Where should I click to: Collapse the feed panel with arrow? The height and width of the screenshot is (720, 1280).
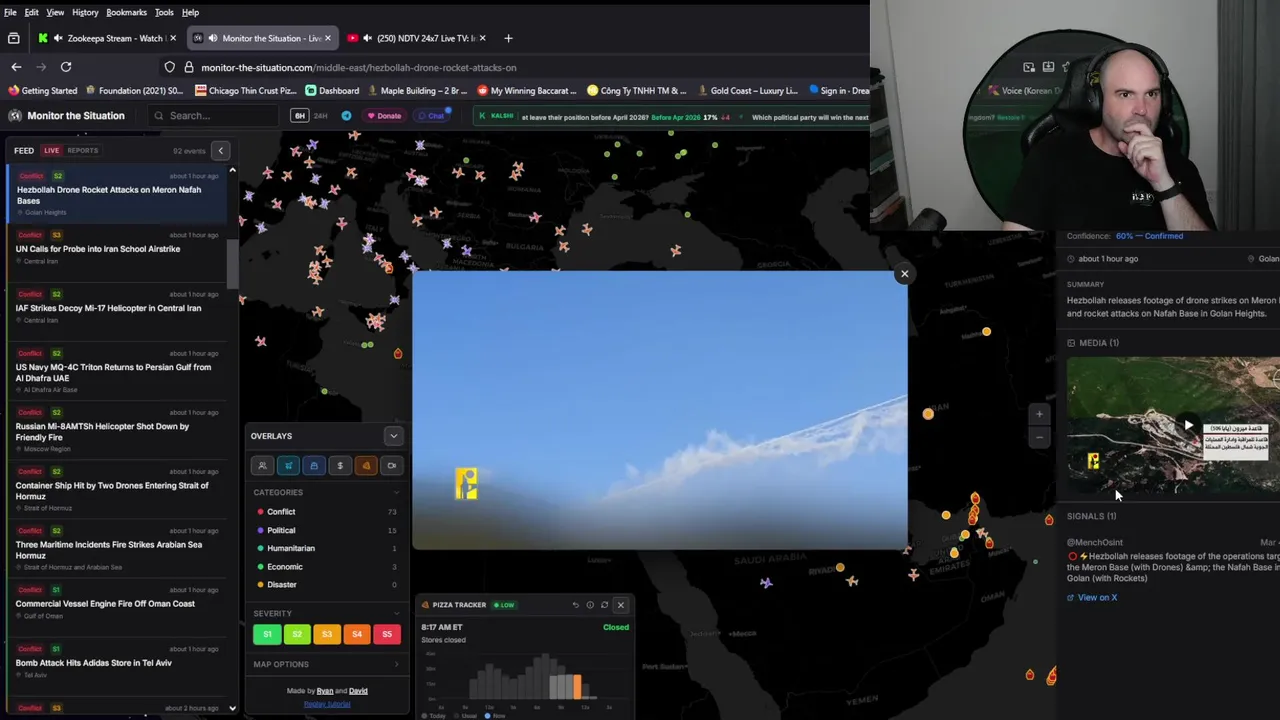[221, 151]
